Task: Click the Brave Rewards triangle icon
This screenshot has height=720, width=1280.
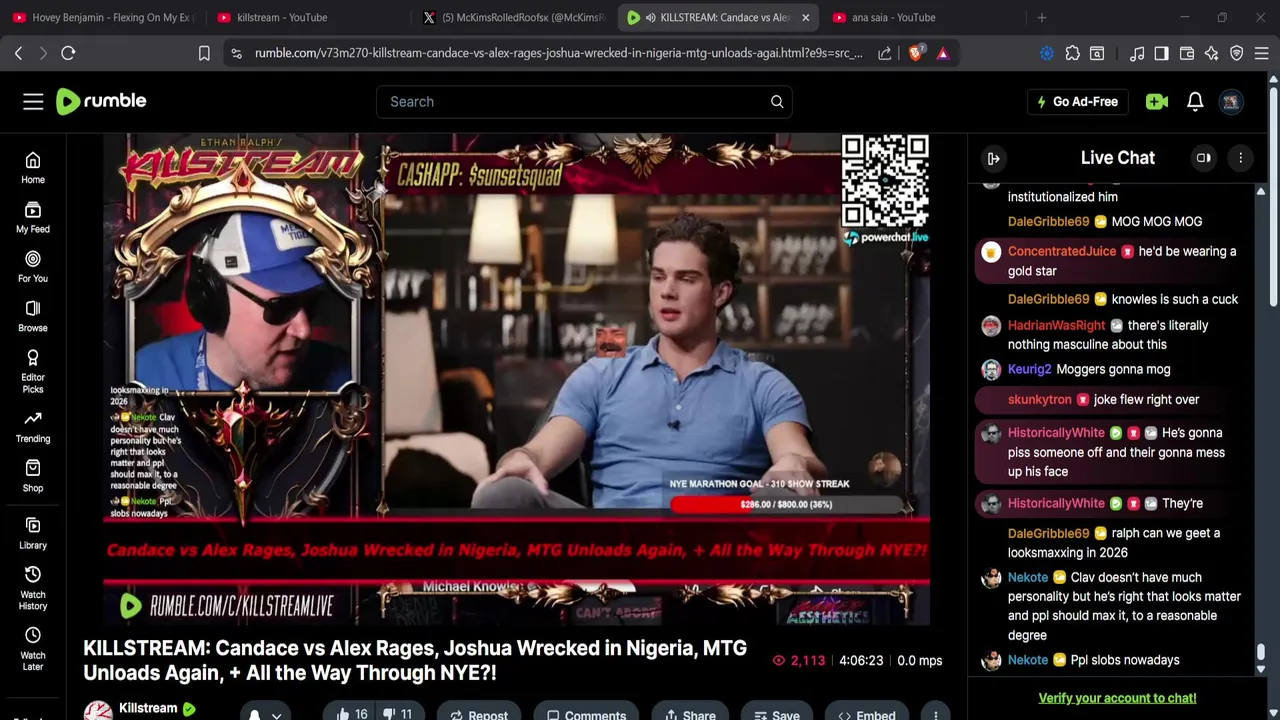Action: 942,53
